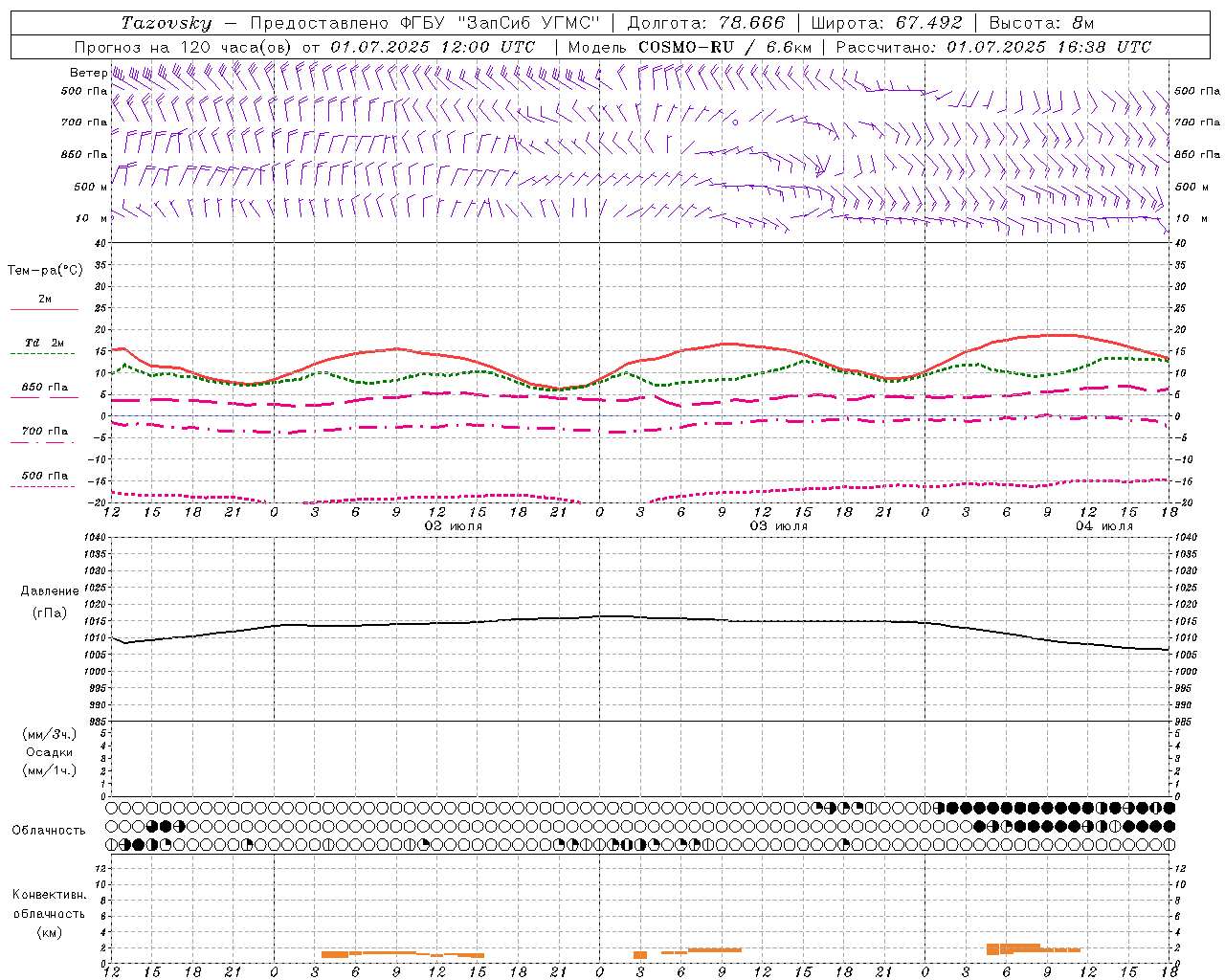Click the 850 гПа temperature legend line sample
The image size is (1225, 980).
pos(42,398)
